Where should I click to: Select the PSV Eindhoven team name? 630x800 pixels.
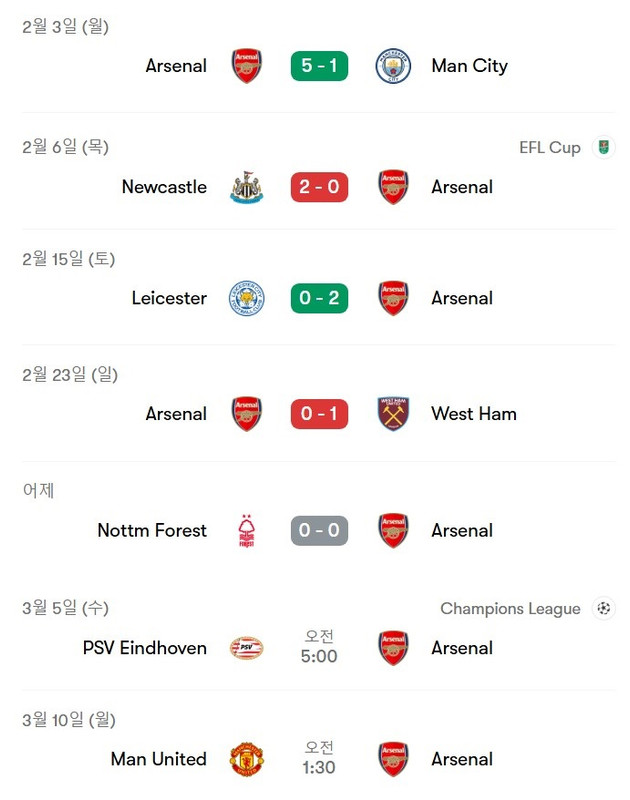(144, 648)
